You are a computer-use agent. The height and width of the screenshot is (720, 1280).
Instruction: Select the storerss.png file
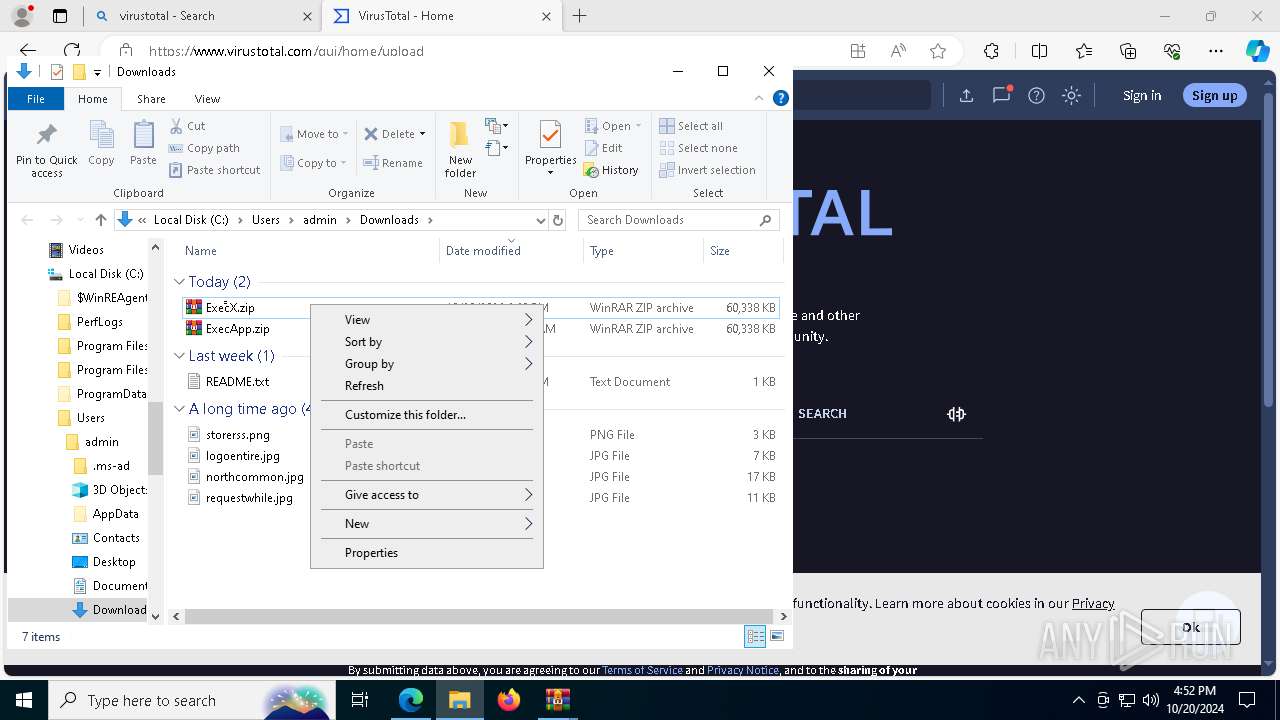tap(238, 435)
